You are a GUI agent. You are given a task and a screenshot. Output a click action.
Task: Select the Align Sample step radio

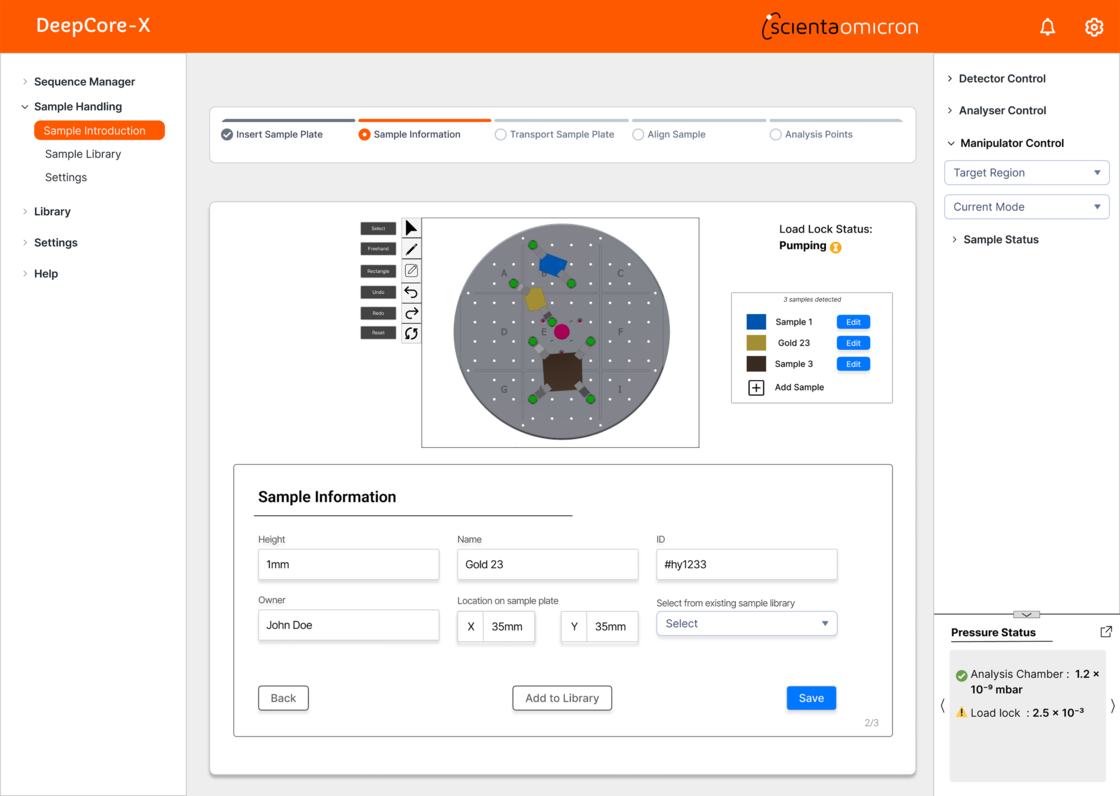click(x=638, y=135)
